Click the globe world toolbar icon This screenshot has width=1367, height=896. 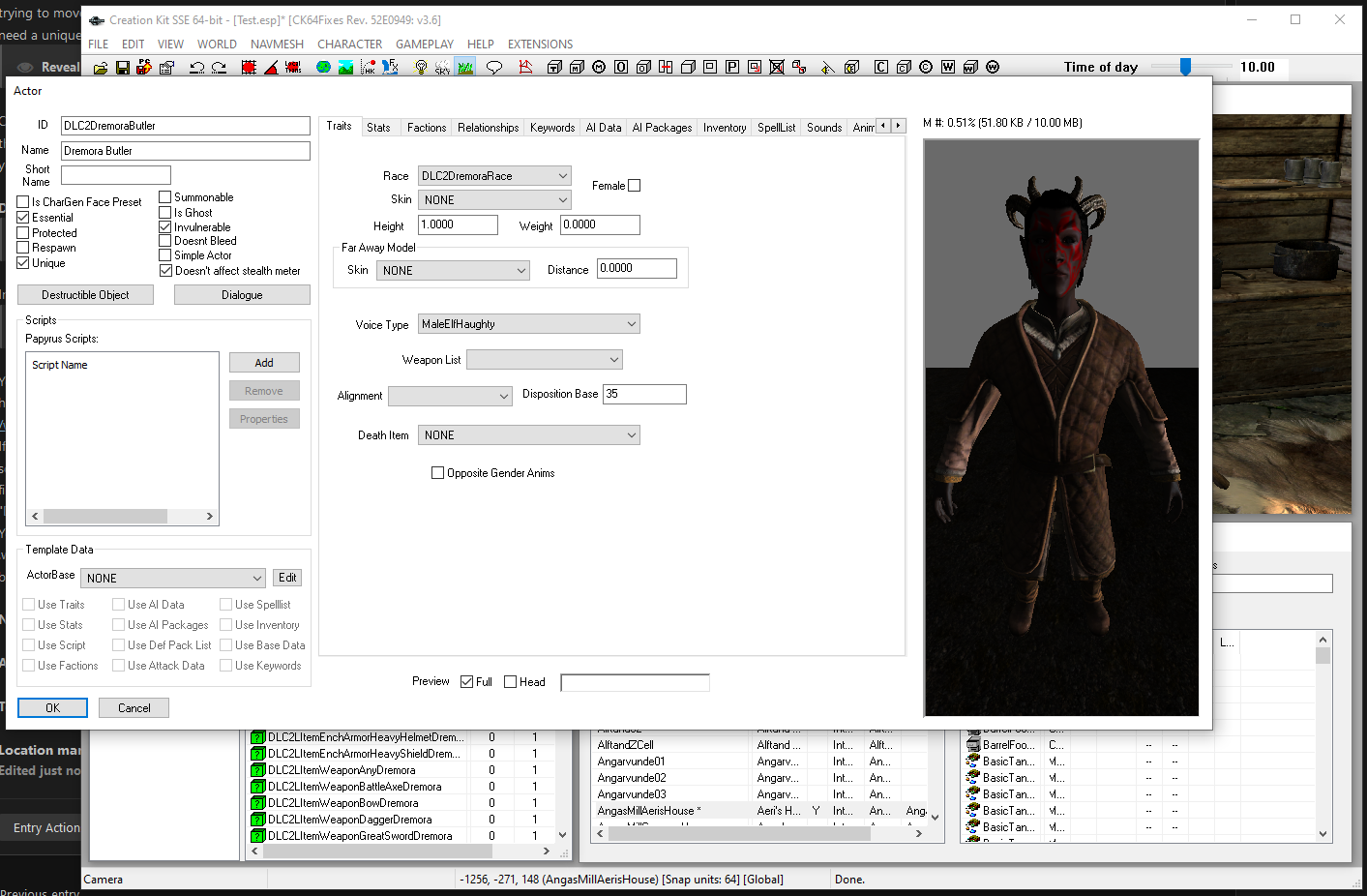323,68
